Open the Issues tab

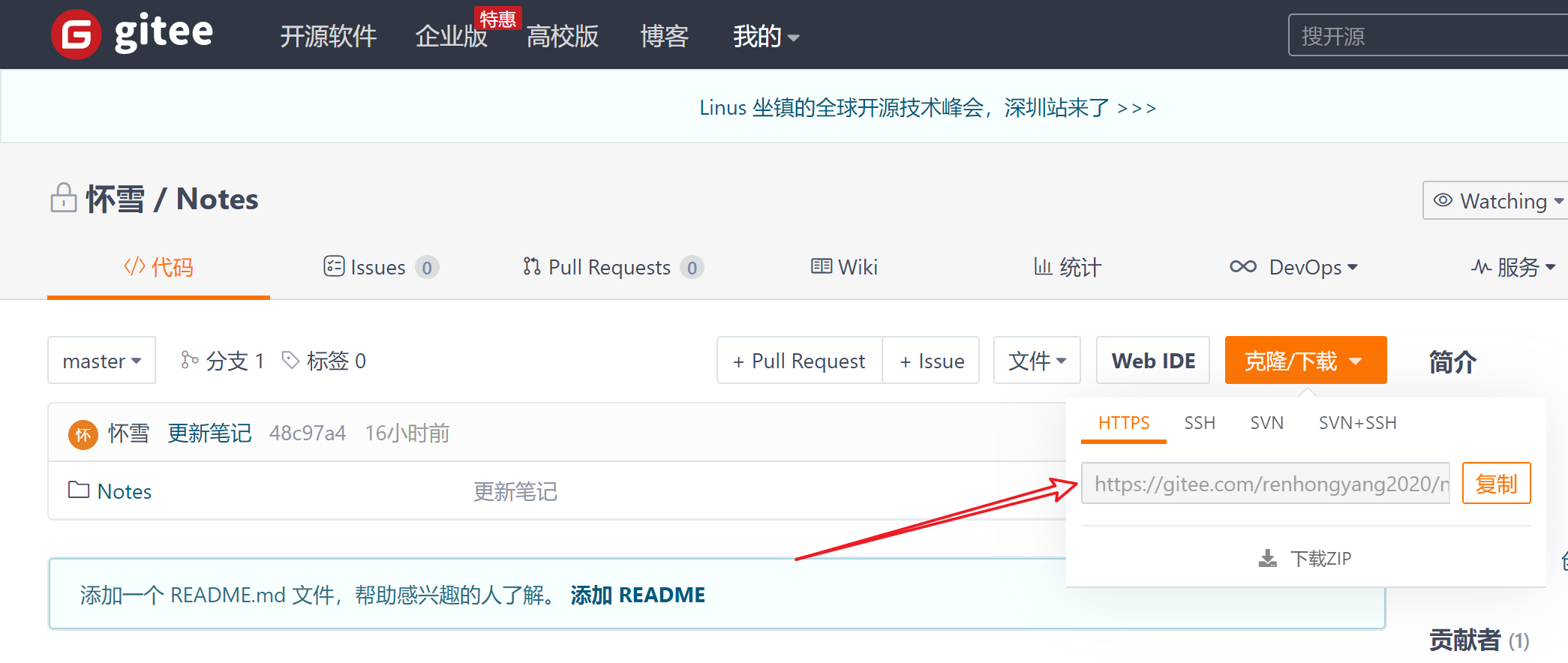[381, 268]
